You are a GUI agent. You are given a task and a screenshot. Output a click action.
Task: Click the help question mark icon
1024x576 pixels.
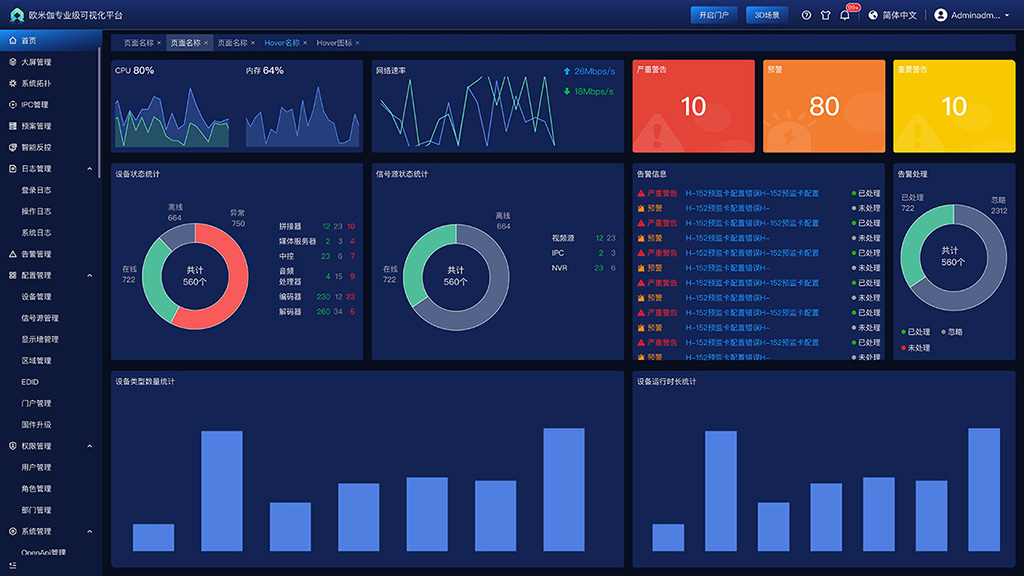click(807, 15)
